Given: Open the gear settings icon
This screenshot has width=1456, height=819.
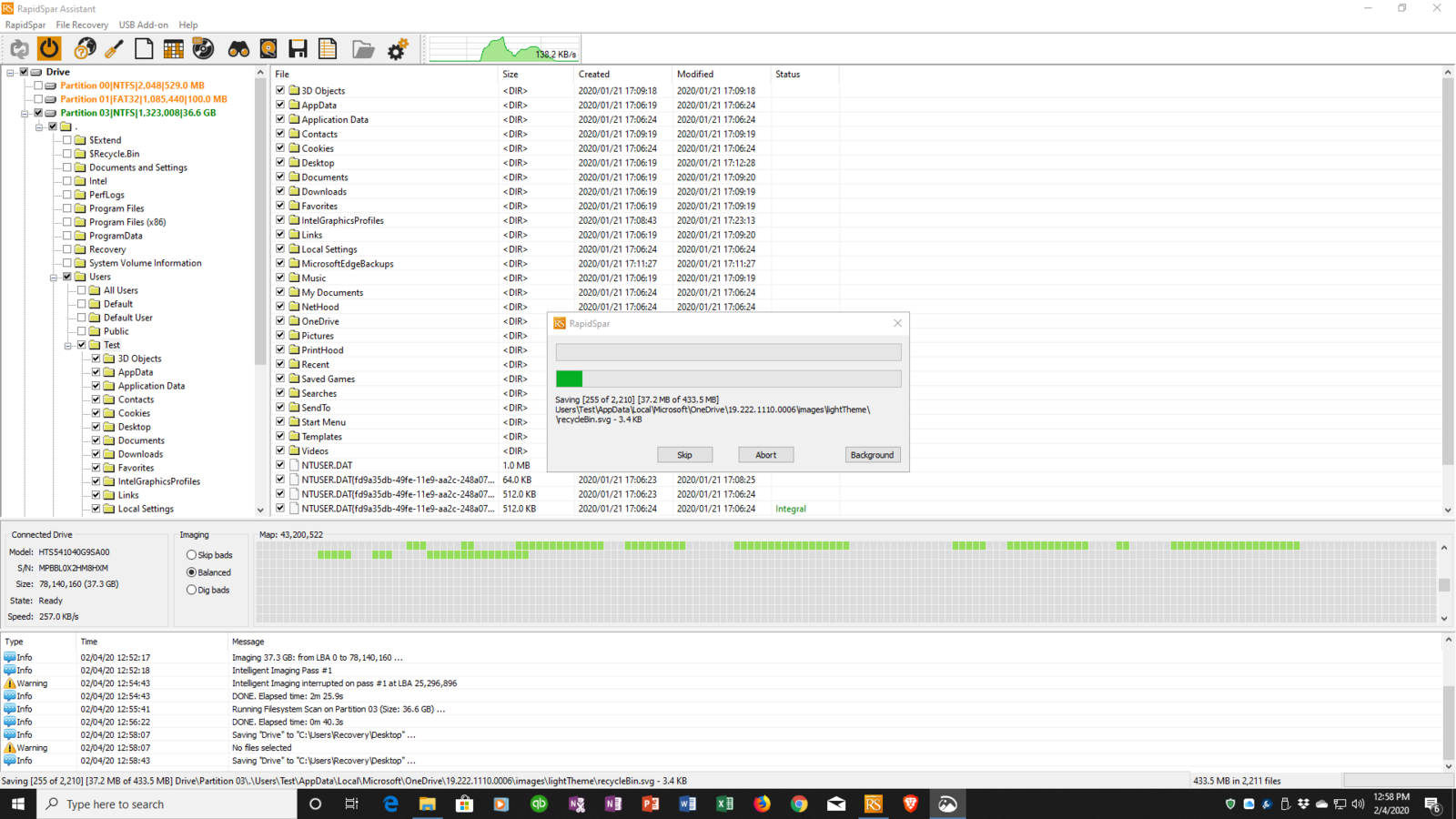Looking at the screenshot, I should (398, 49).
